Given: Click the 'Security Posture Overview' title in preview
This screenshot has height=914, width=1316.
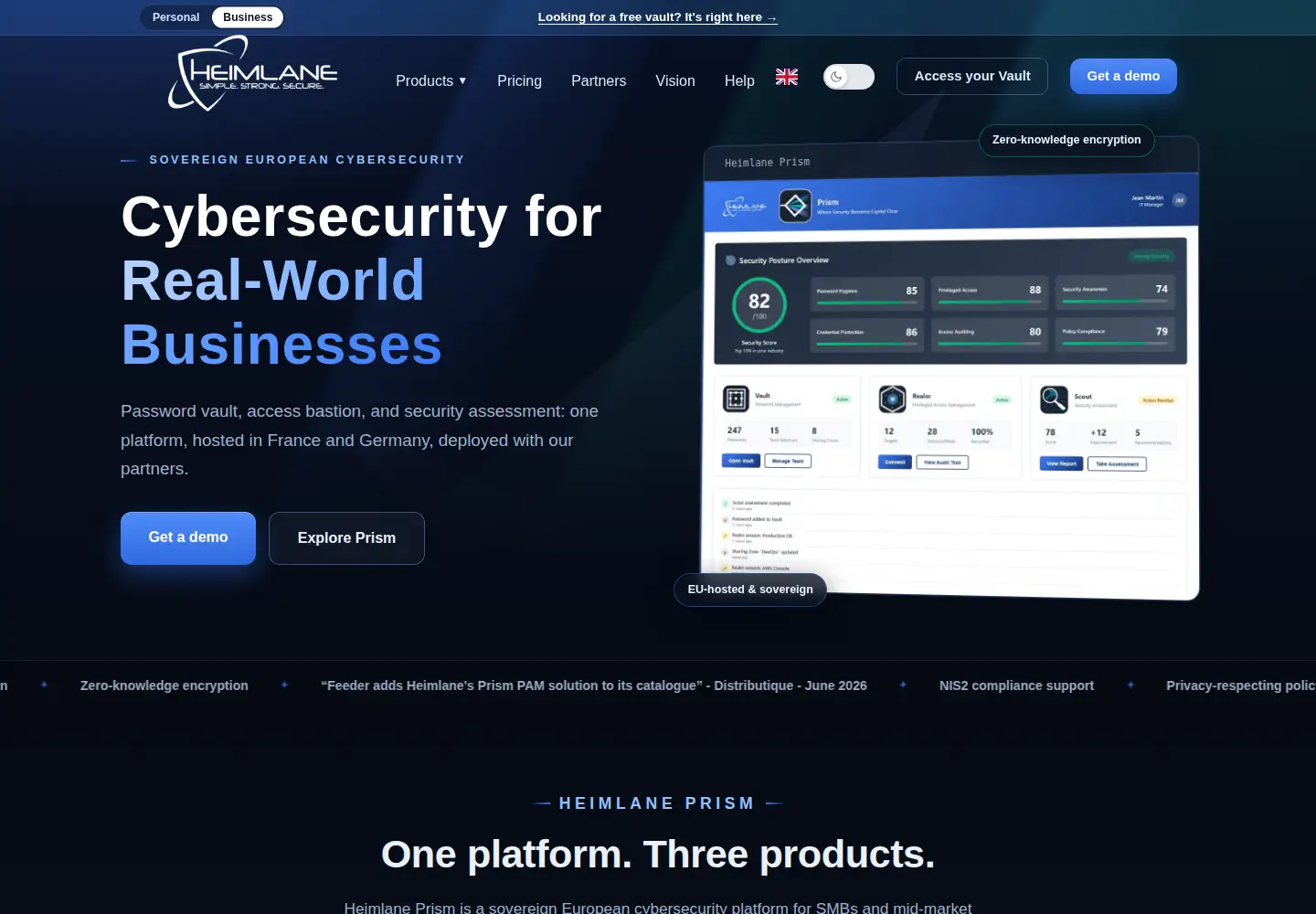Looking at the screenshot, I should tap(784, 260).
